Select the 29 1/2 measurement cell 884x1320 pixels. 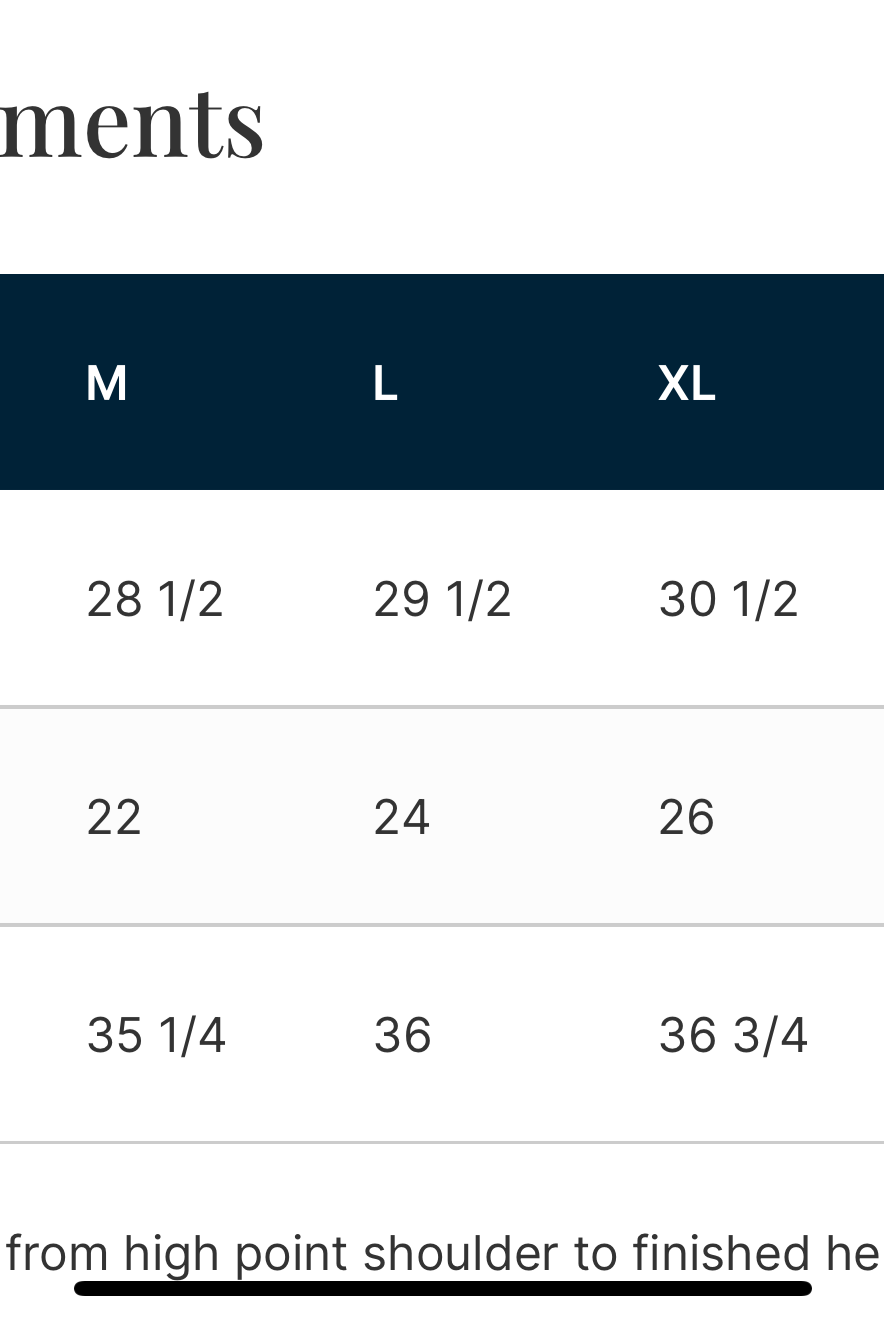point(442,600)
